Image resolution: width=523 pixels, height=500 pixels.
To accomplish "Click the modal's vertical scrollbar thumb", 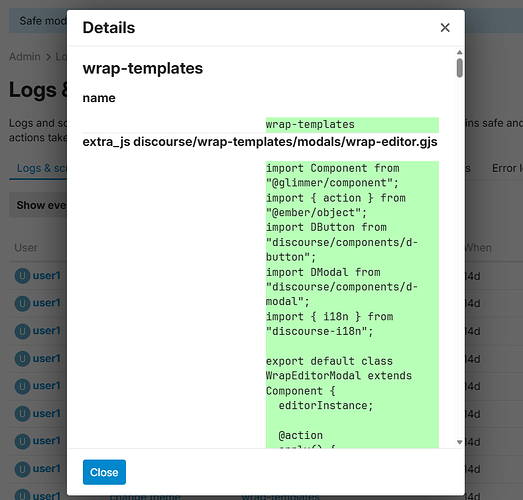I will pos(460,68).
